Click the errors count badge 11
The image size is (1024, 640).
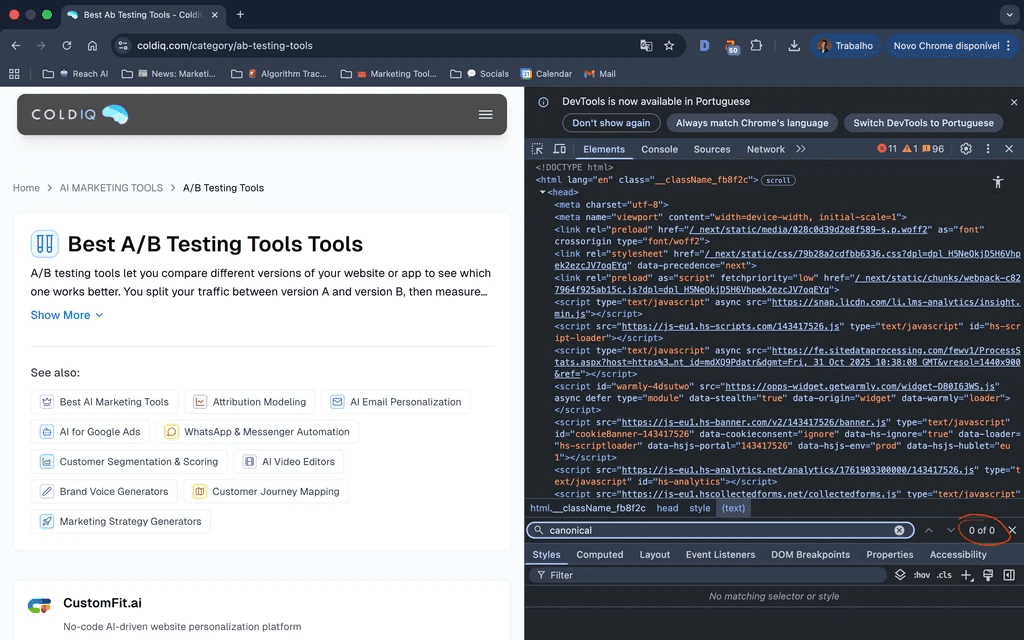pyautogui.click(x=887, y=149)
